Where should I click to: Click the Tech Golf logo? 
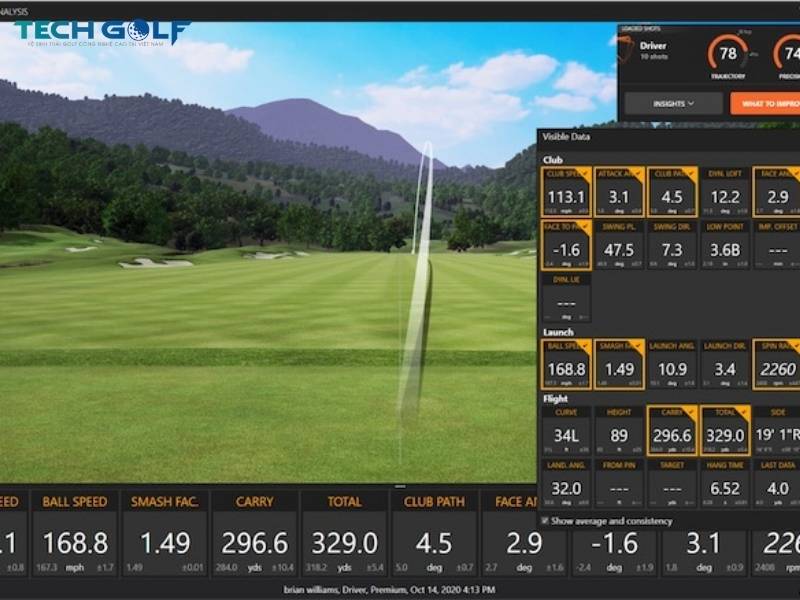[x=100, y=33]
